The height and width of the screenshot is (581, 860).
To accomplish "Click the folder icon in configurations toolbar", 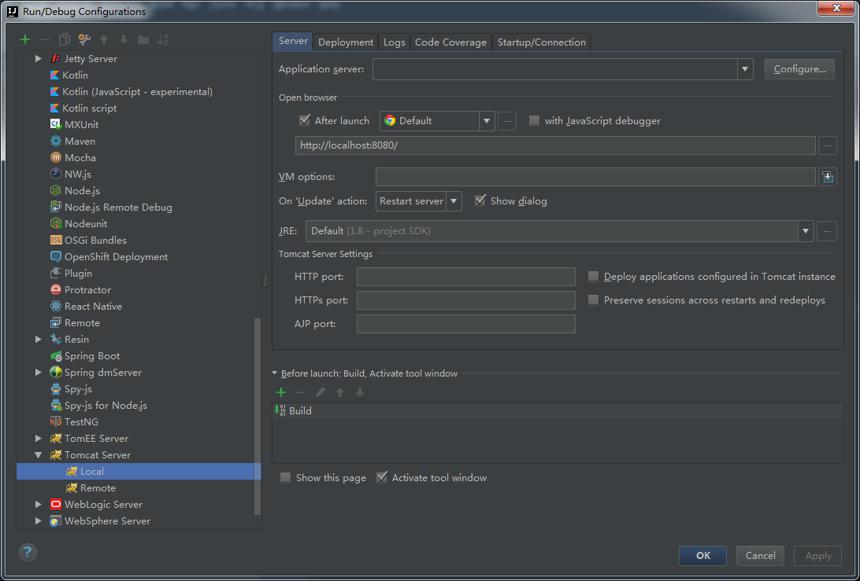I will [x=143, y=40].
